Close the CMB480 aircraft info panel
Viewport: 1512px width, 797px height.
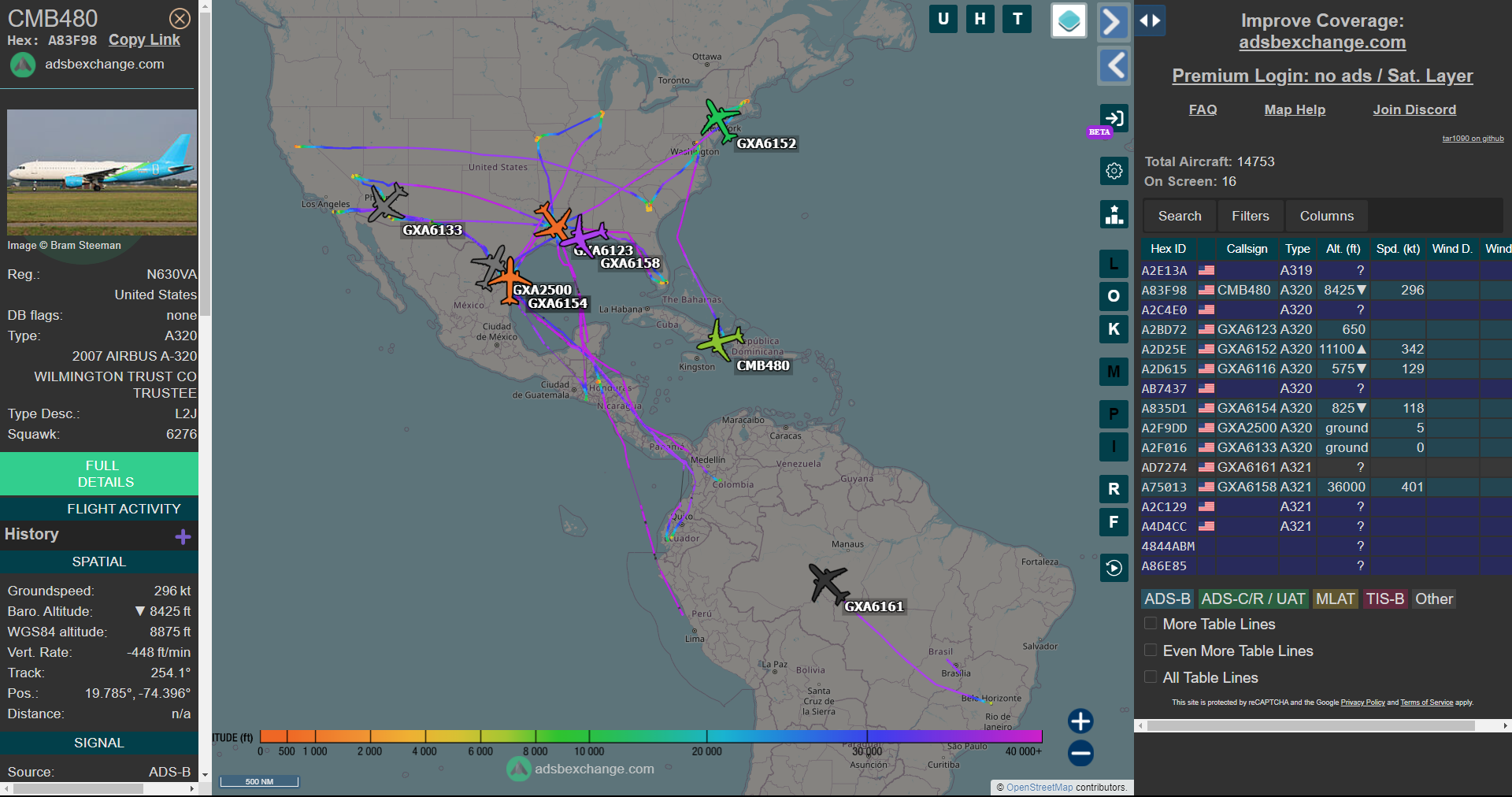pos(180,18)
